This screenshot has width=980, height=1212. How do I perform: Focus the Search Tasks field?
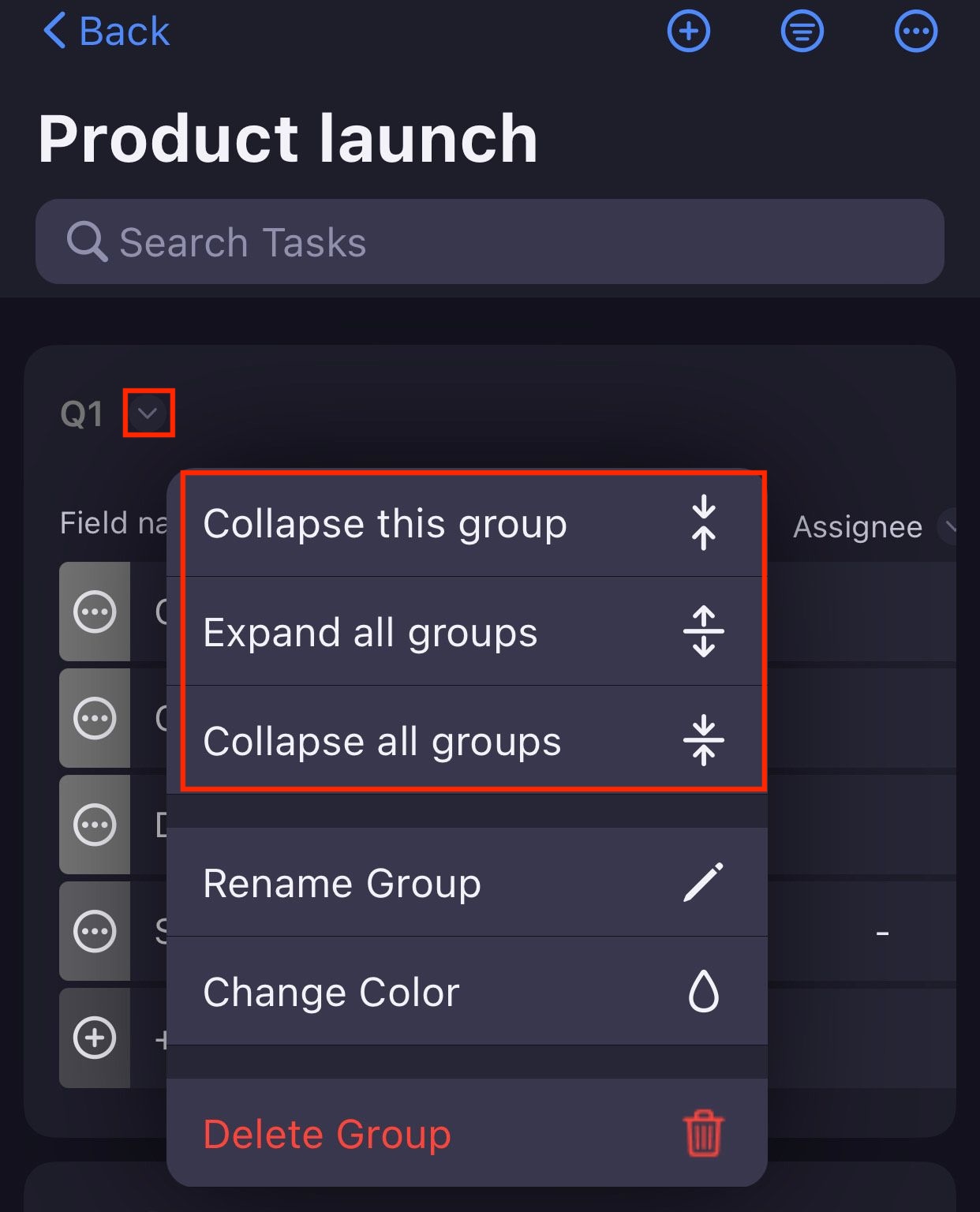tap(489, 241)
